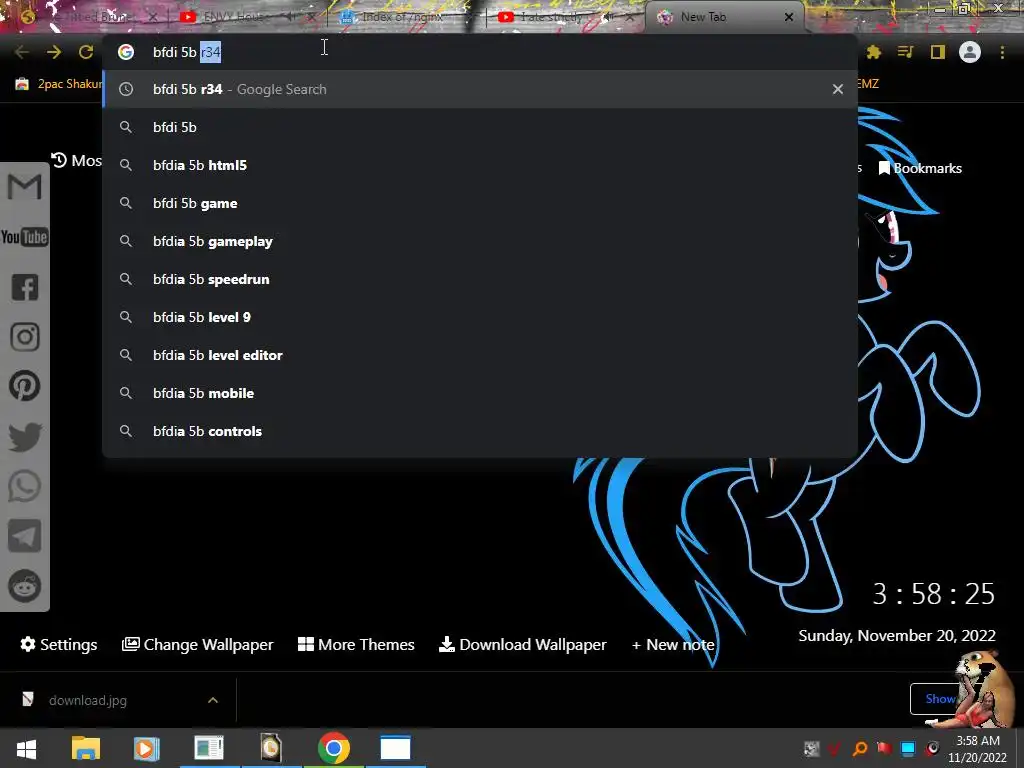Open the Telegram shortcut in the sidebar
The width and height of the screenshot is (1024, 768).
tap(25, 536)
